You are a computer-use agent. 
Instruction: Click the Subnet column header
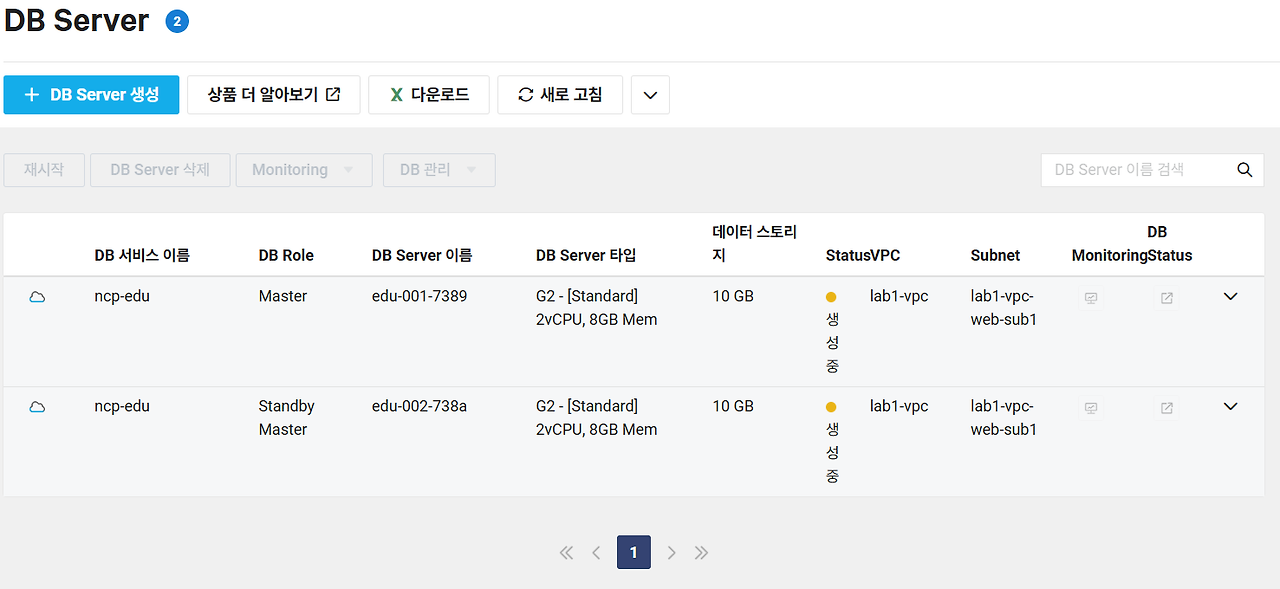995,256
